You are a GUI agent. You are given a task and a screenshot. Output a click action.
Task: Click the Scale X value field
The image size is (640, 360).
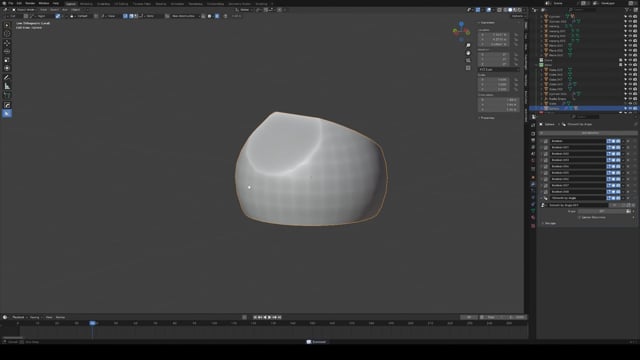[493, 80]
